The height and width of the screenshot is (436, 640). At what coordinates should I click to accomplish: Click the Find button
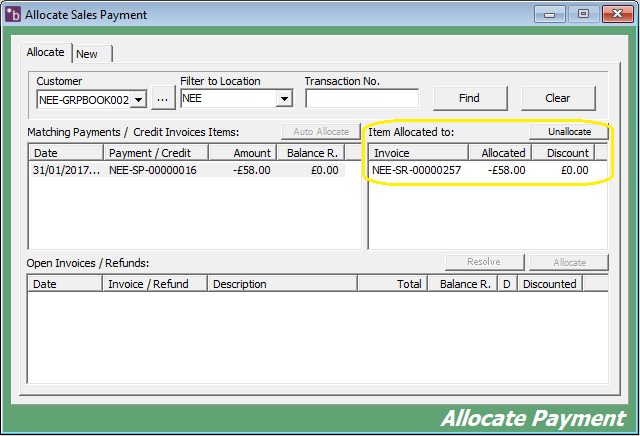[470, 98]
